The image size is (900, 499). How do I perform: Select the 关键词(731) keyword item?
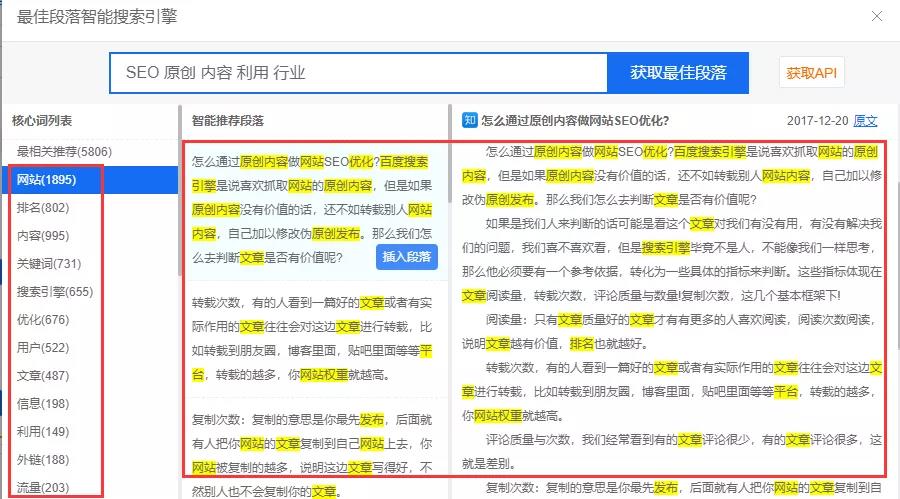(x=48, y=264)
